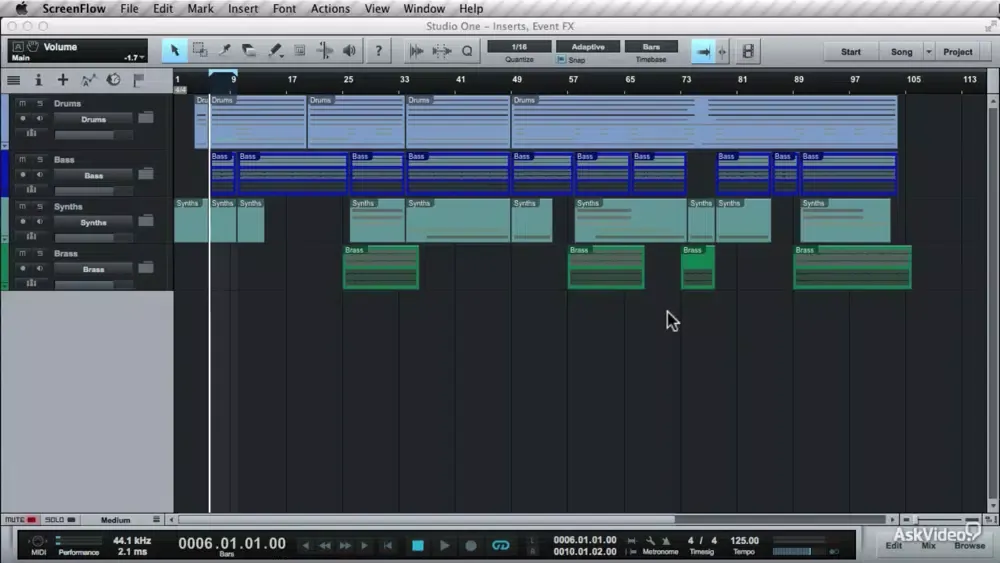Select the Arrow tool
This screenshot has width=1000, height=563.
coord(174,51)
